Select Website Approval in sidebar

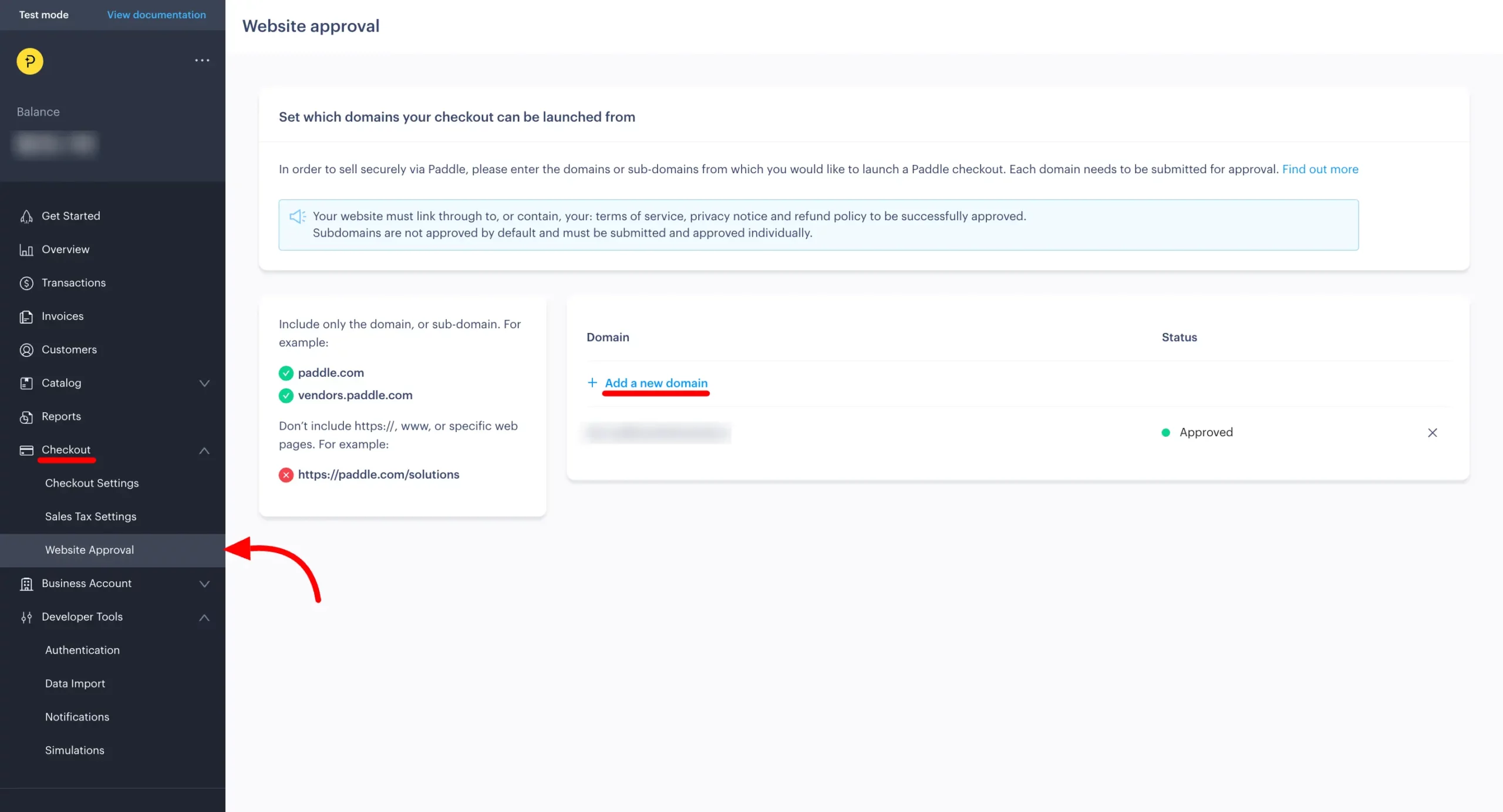(90, 550)
